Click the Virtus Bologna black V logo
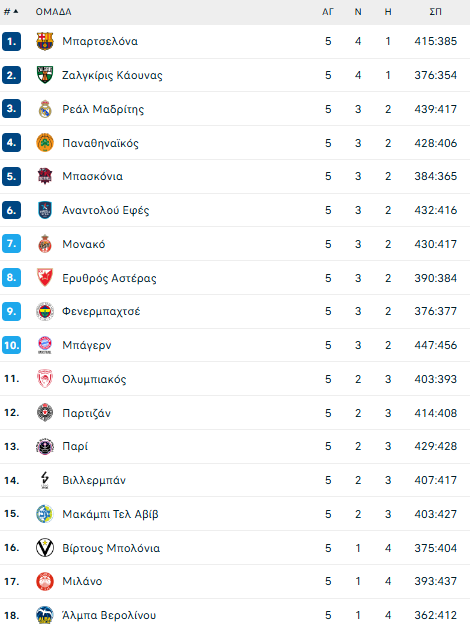Screen dimensions: 470x630 [45, 548]
